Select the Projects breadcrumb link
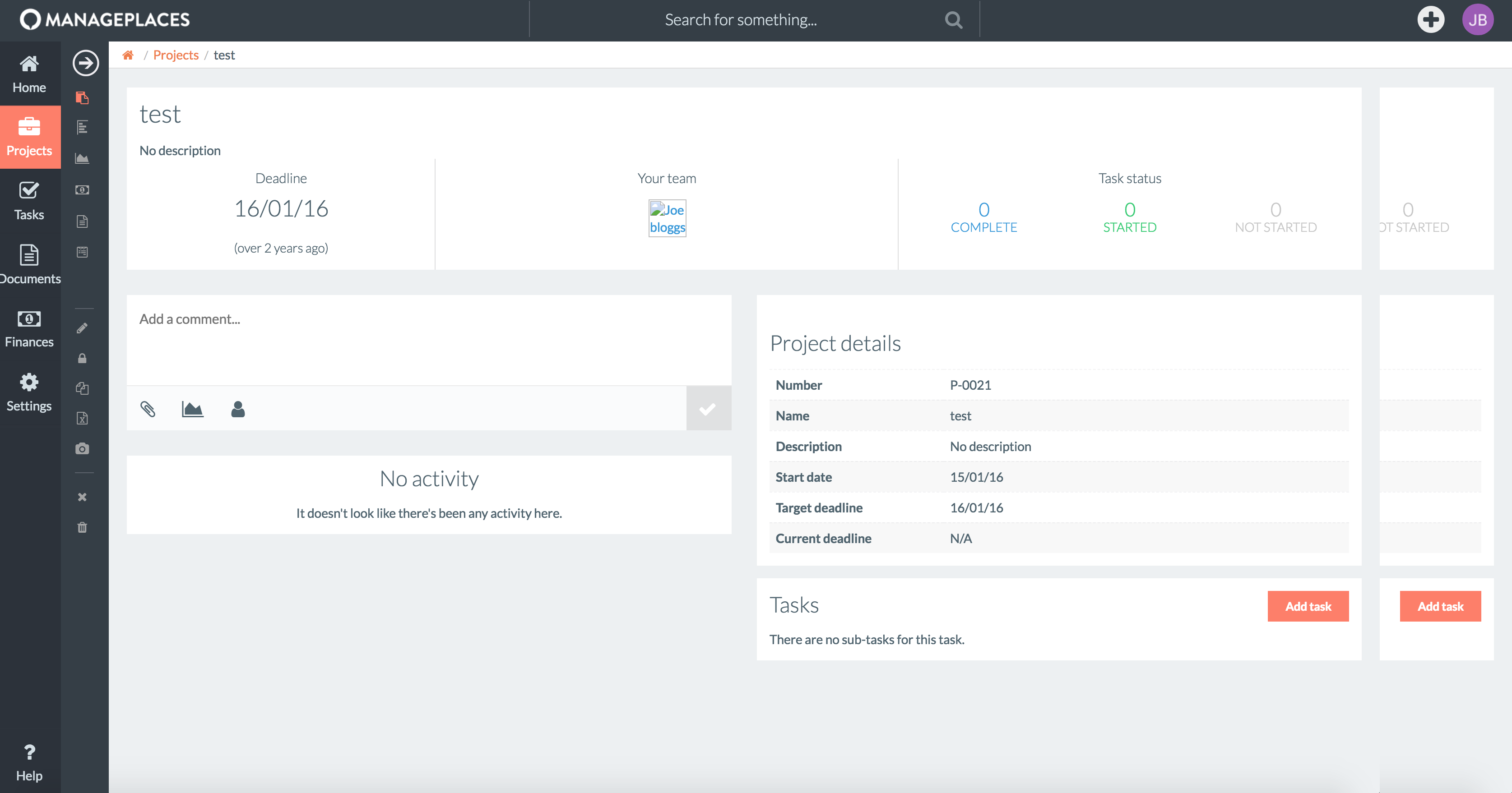1512x793 pixels. pyautogui.click(x=176, y=54)
